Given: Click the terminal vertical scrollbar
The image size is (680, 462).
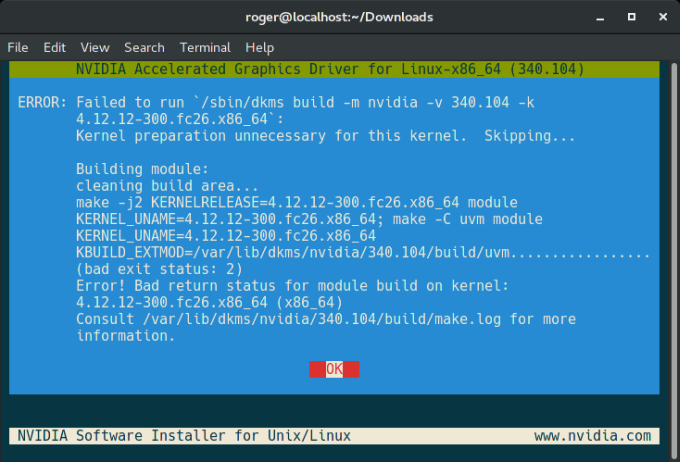Looking at the screenshot, I should click(x=674, y=259).
